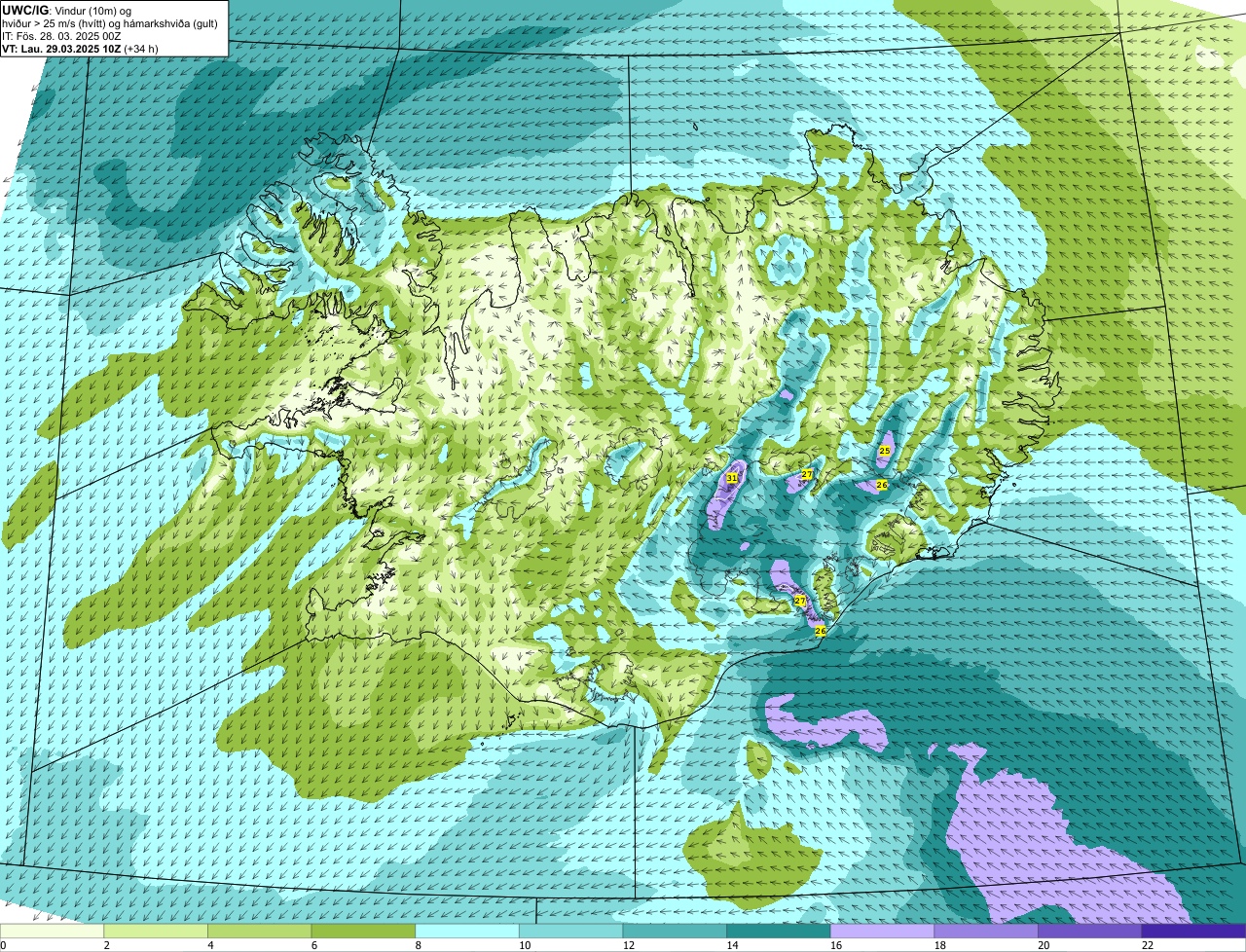
Task: Click the yellow gust label 31
Action: click(732, 478)
